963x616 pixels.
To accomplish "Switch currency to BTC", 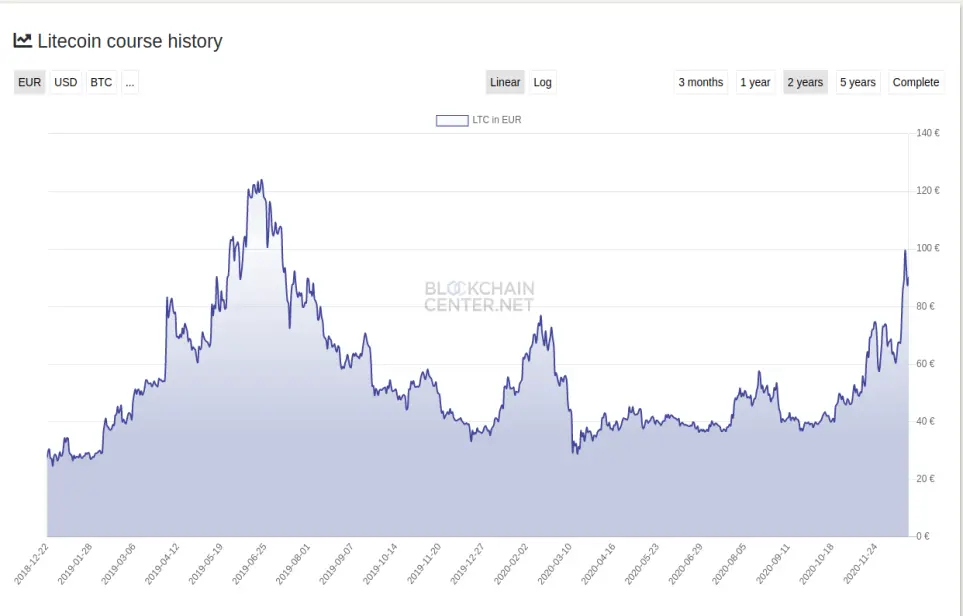I will [x=101, y=82].
